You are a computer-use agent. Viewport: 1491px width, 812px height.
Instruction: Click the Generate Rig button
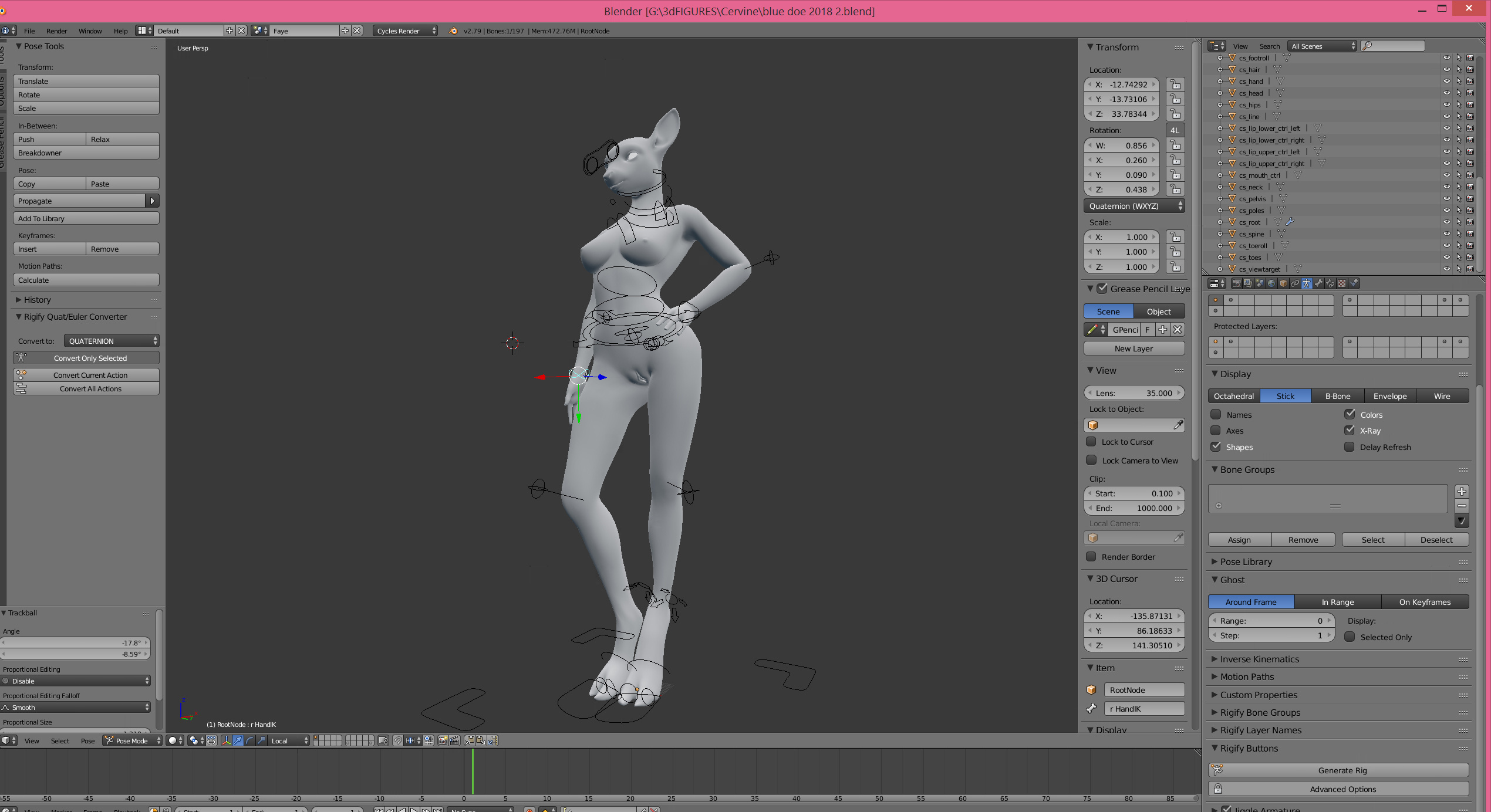click(x=1341, y=770)
